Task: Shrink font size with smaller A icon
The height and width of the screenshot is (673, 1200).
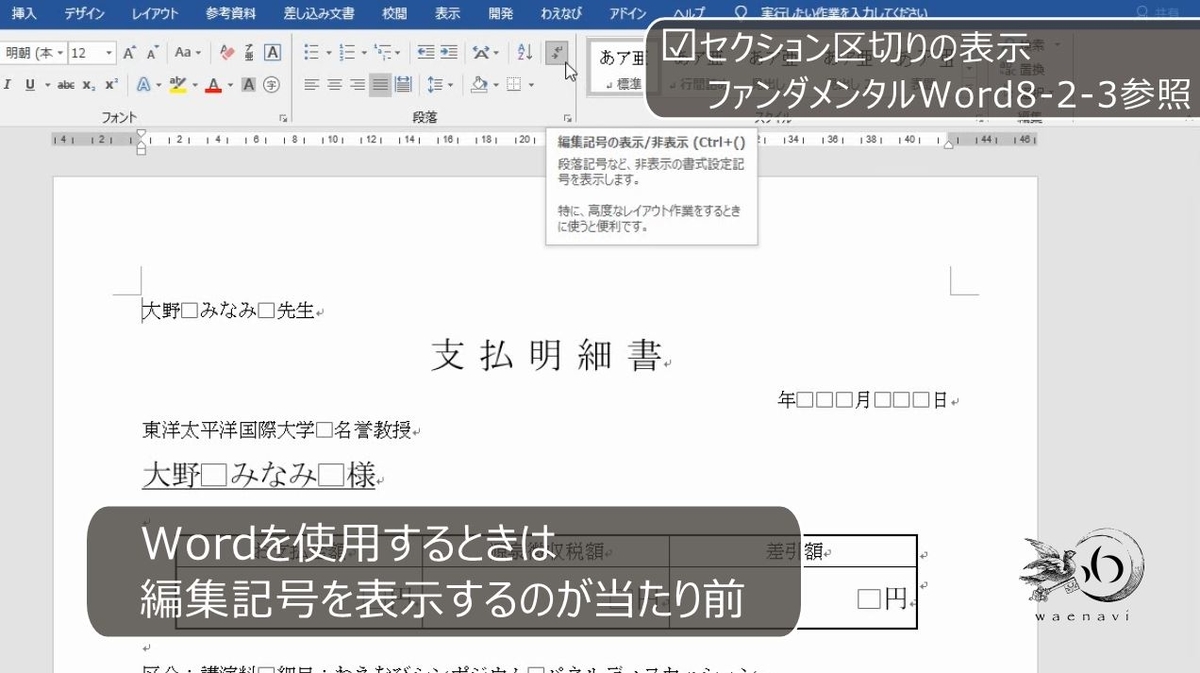Action: (153, 53)
